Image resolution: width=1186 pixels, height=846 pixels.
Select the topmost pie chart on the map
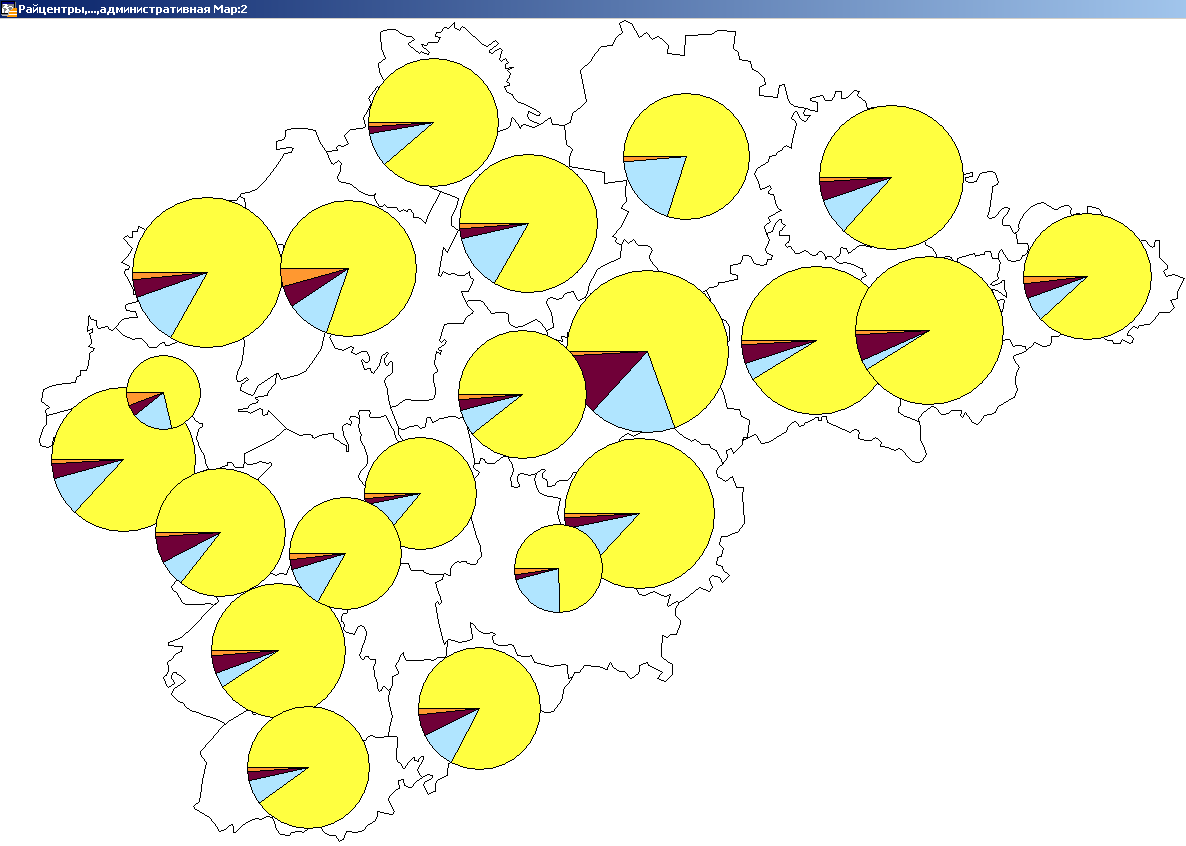(433, 123)
